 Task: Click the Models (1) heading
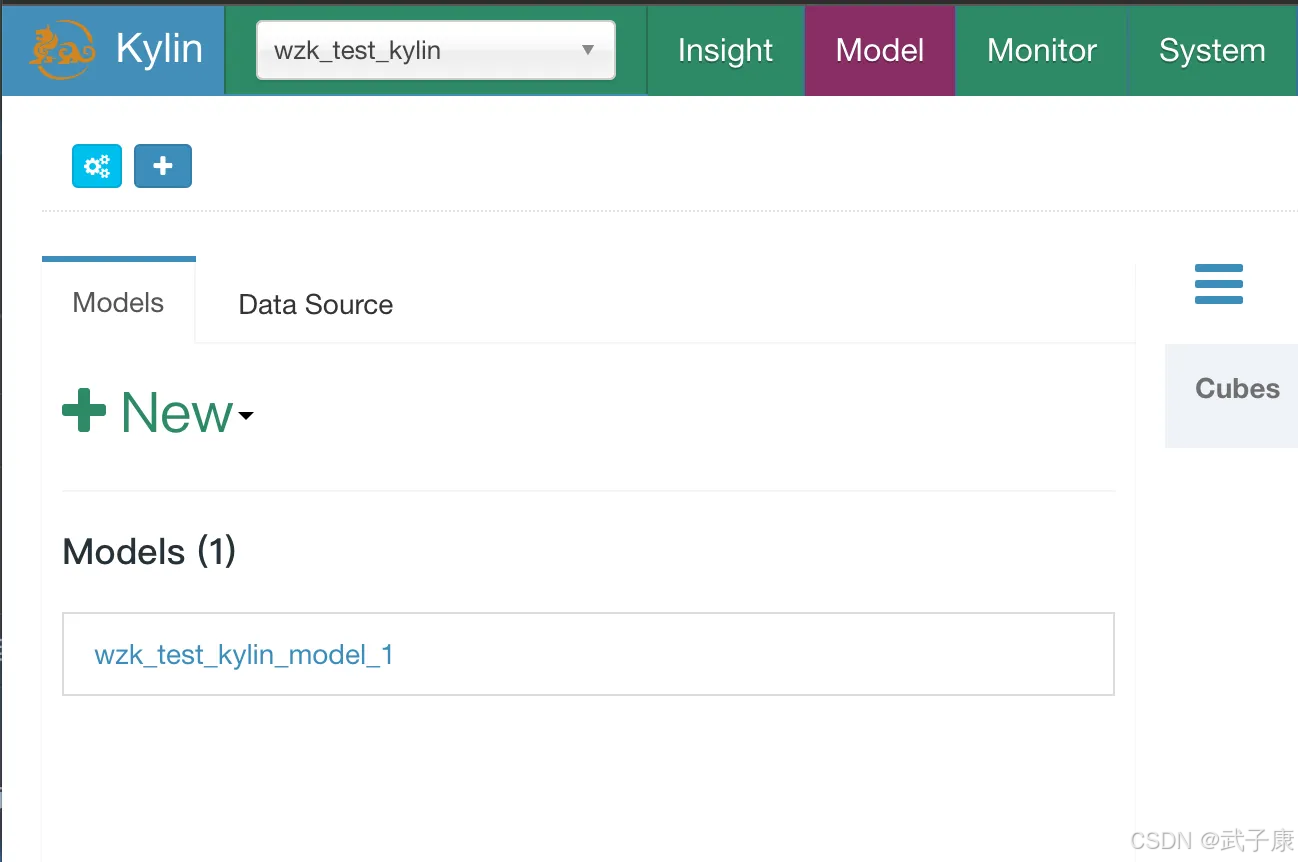[149, 552]
